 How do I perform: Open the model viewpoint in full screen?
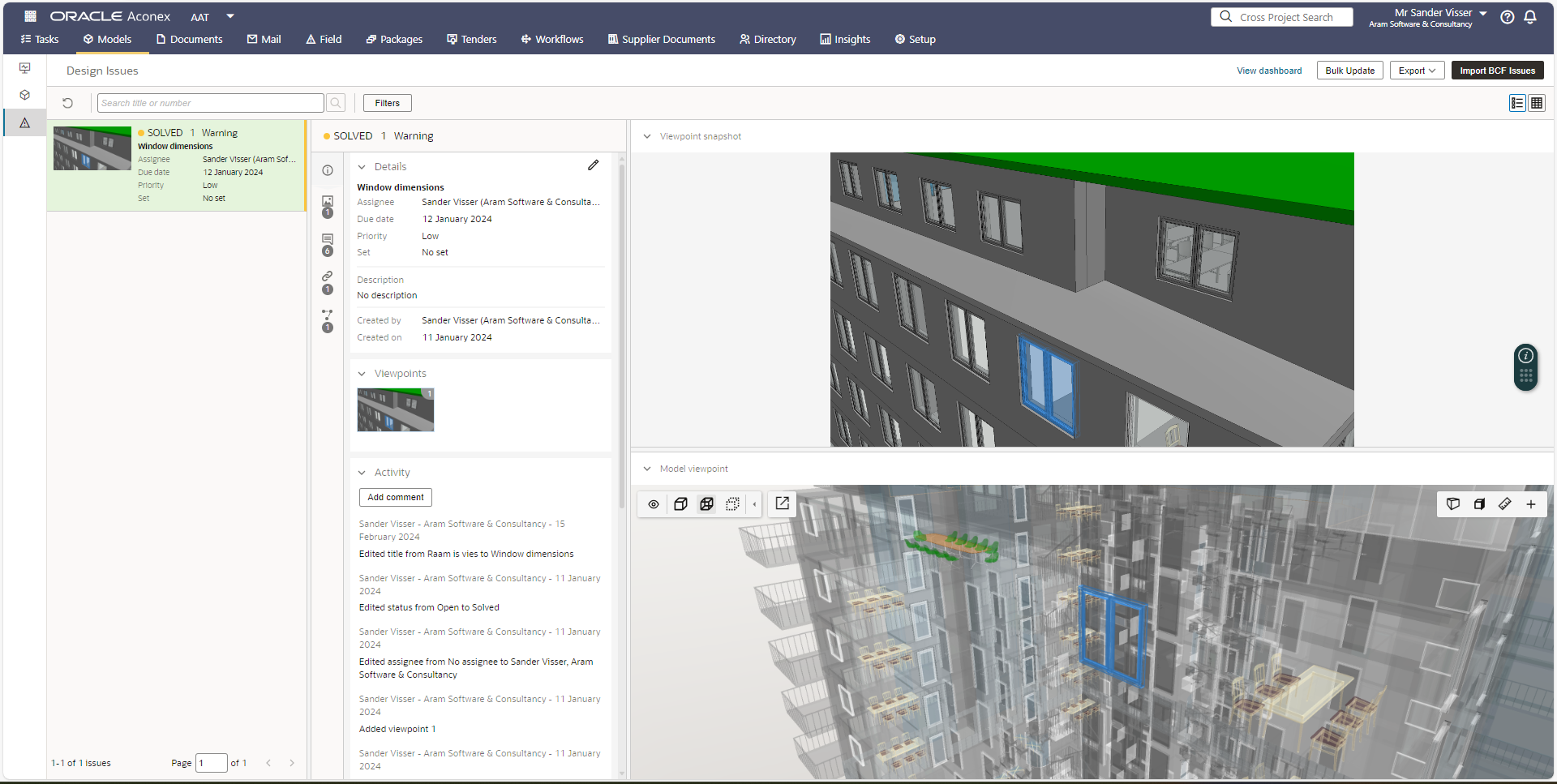click(781, 503)
